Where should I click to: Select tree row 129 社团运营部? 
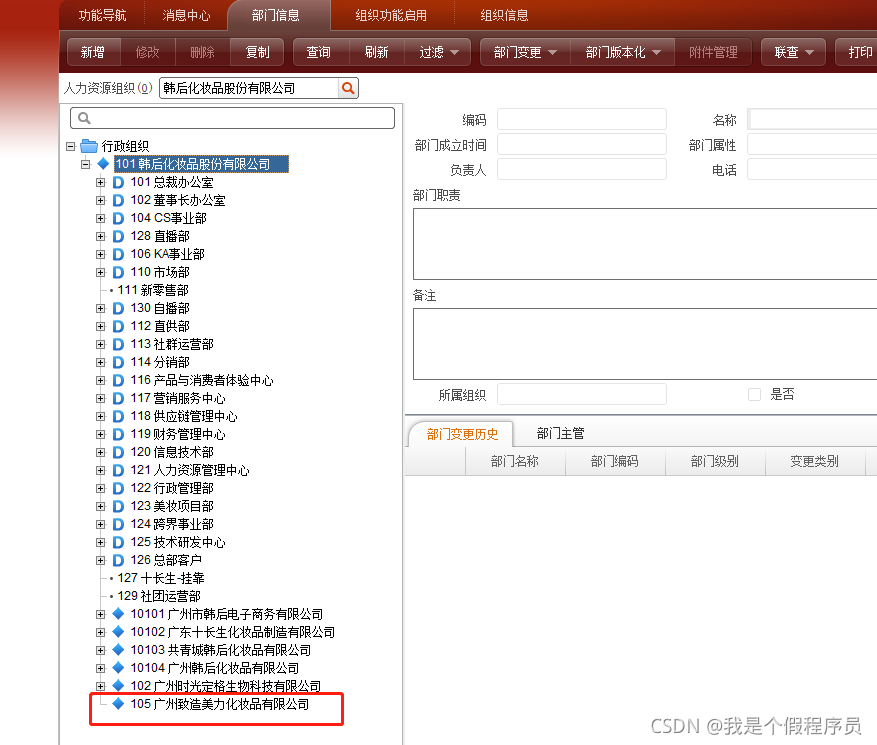159,596
